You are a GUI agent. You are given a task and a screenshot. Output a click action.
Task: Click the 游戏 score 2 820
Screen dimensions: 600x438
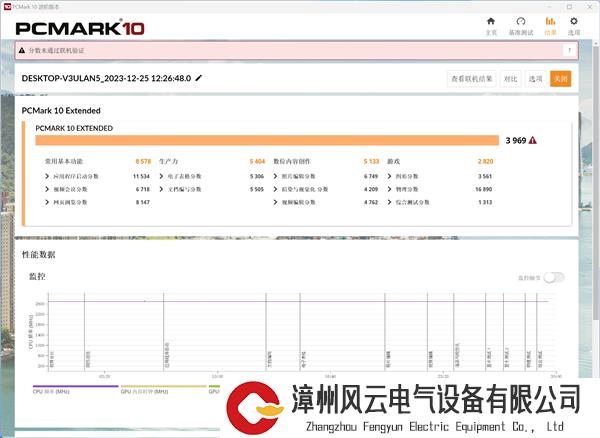485,161
